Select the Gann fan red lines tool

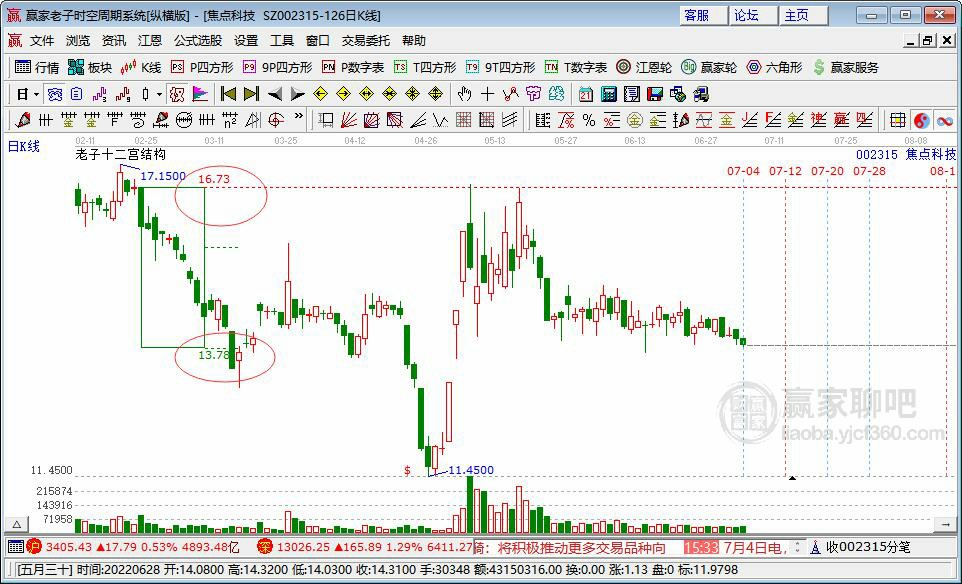(x=349, y=120)
